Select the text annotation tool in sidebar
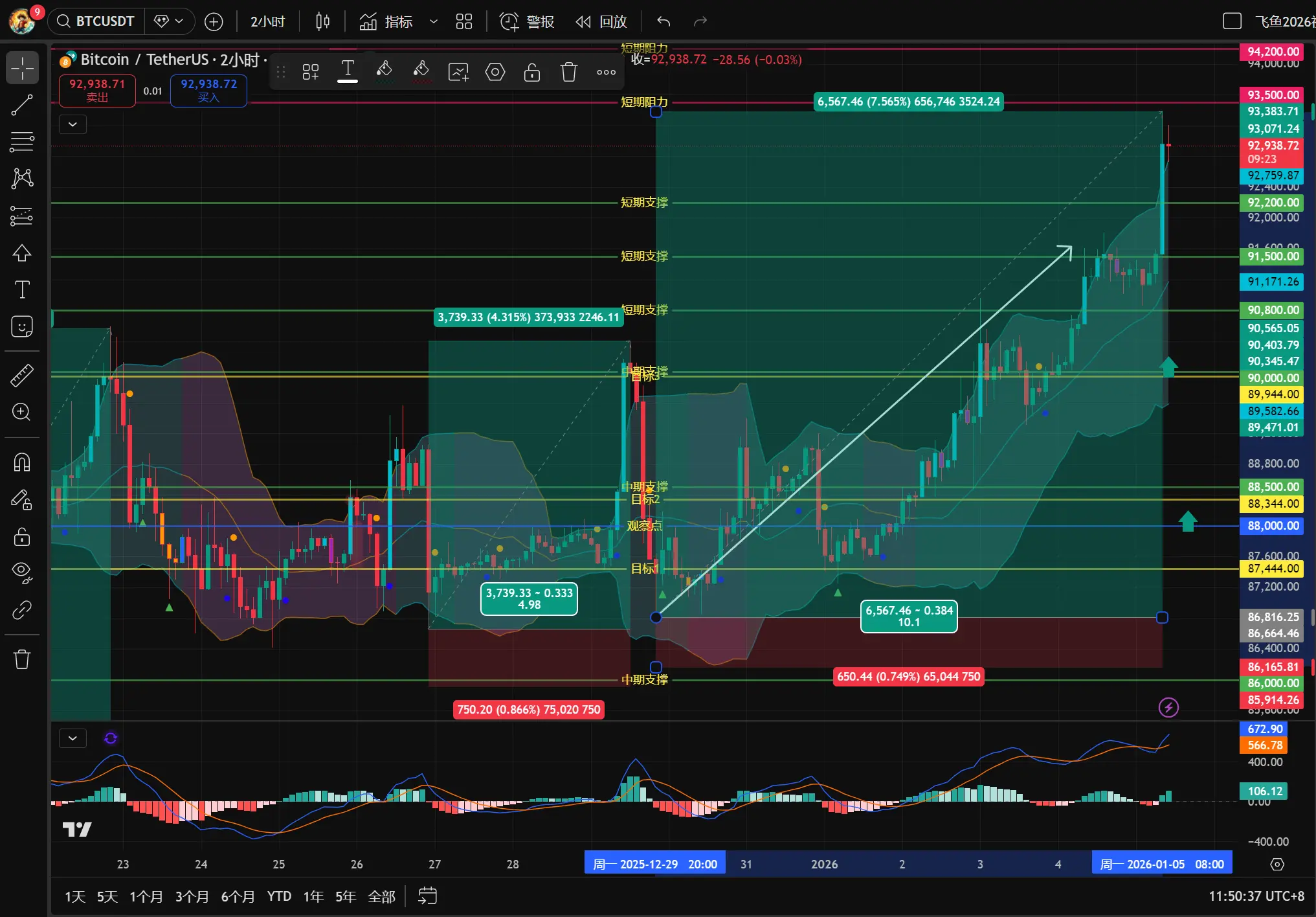 (x=22, y=289)
